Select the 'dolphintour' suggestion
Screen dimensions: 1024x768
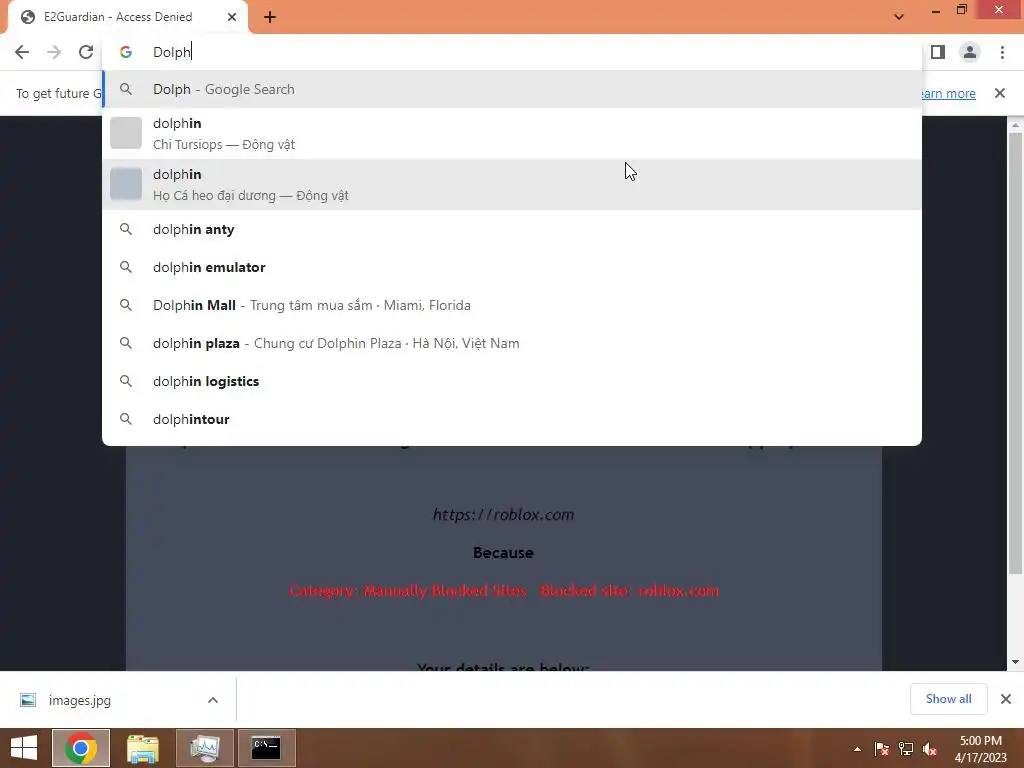(x=512, y=419)
